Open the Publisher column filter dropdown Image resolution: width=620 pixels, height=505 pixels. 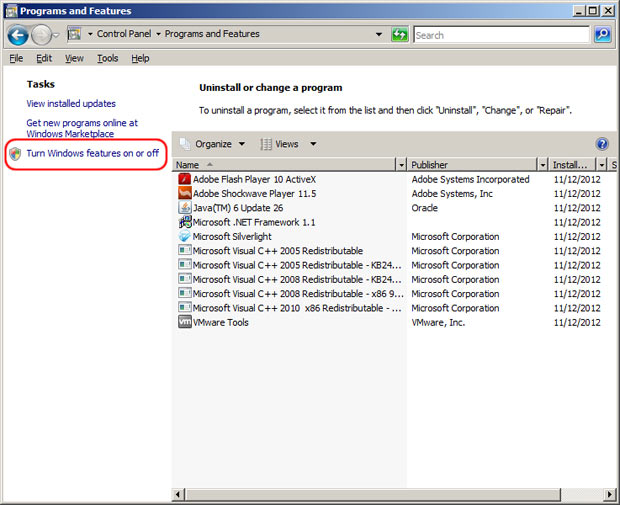coord(543,165)
